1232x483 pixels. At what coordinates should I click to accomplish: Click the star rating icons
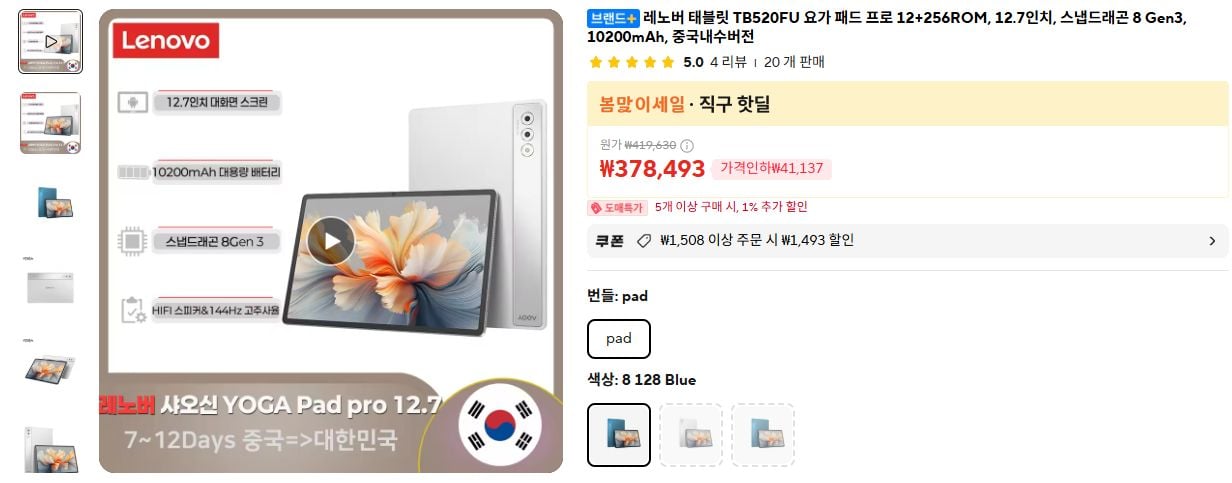(x=632, y=62)
